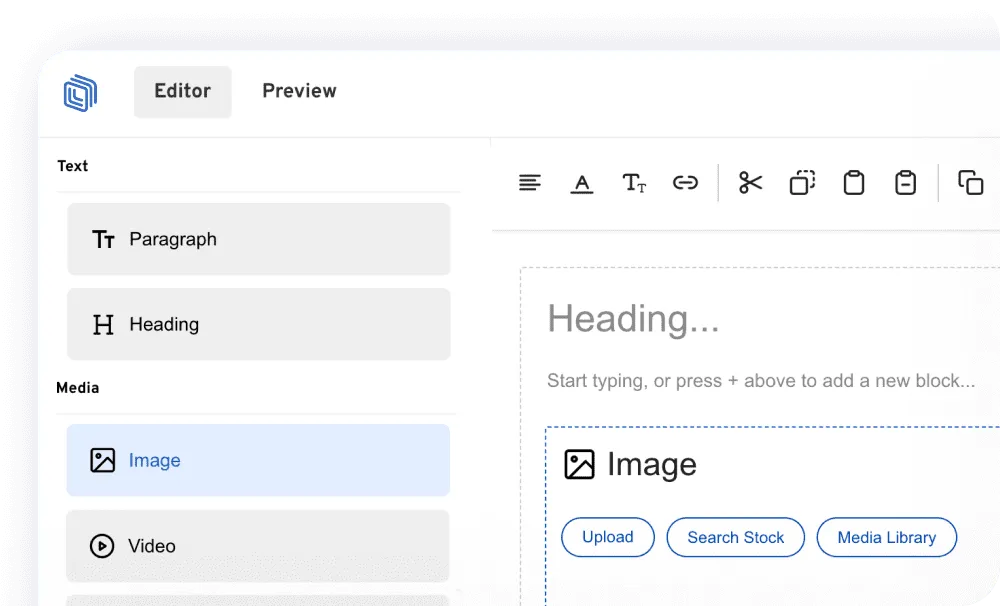The width and height of the screenshot is (1000, 606).
Task: Open the text color tool
Action: click(582, 183)
